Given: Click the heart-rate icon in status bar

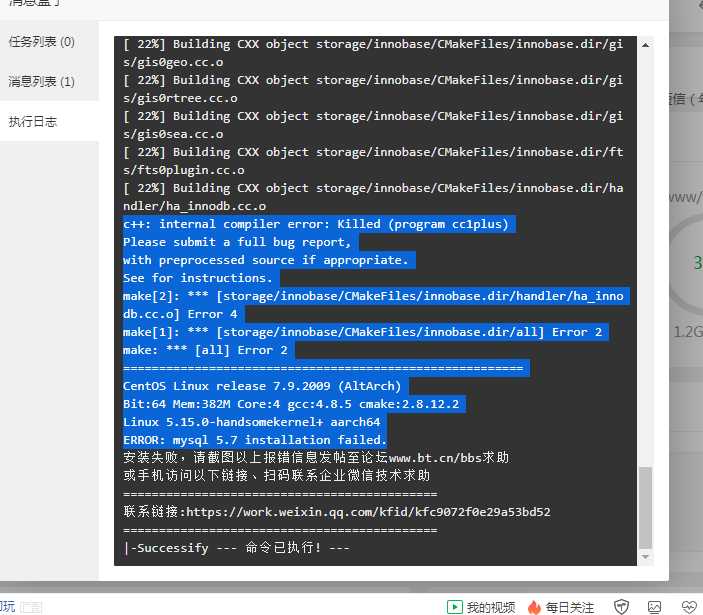Looking at the screenshot, I should click(690, 607).
